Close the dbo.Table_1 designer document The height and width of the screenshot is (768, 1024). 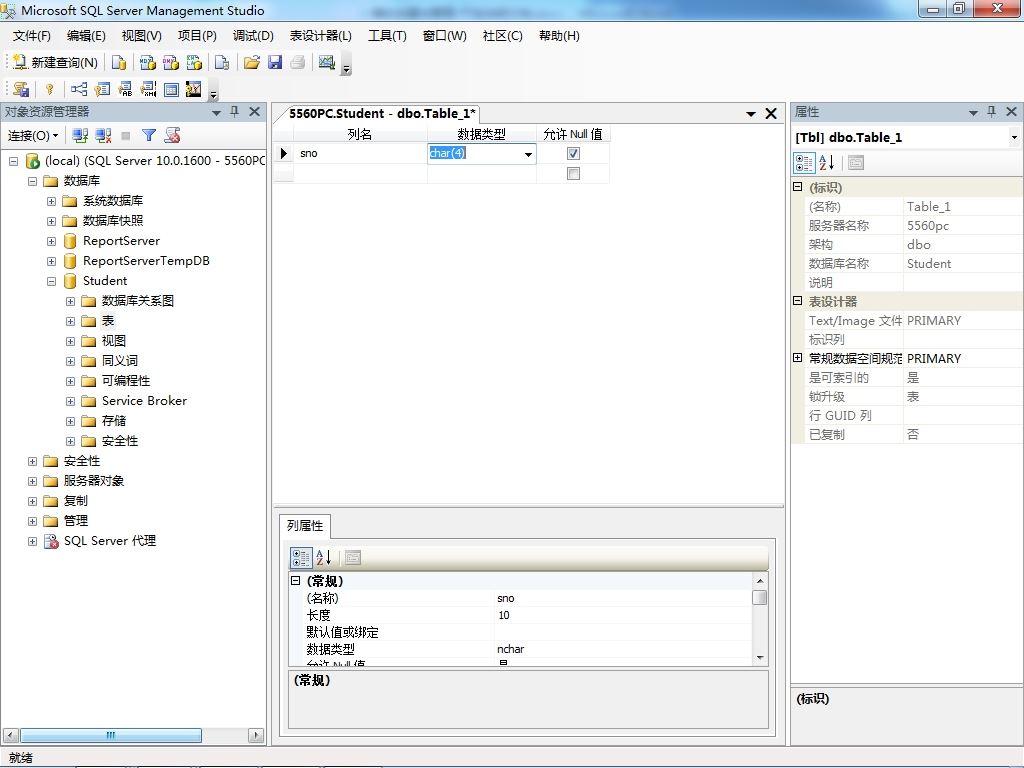pos(771,114)
